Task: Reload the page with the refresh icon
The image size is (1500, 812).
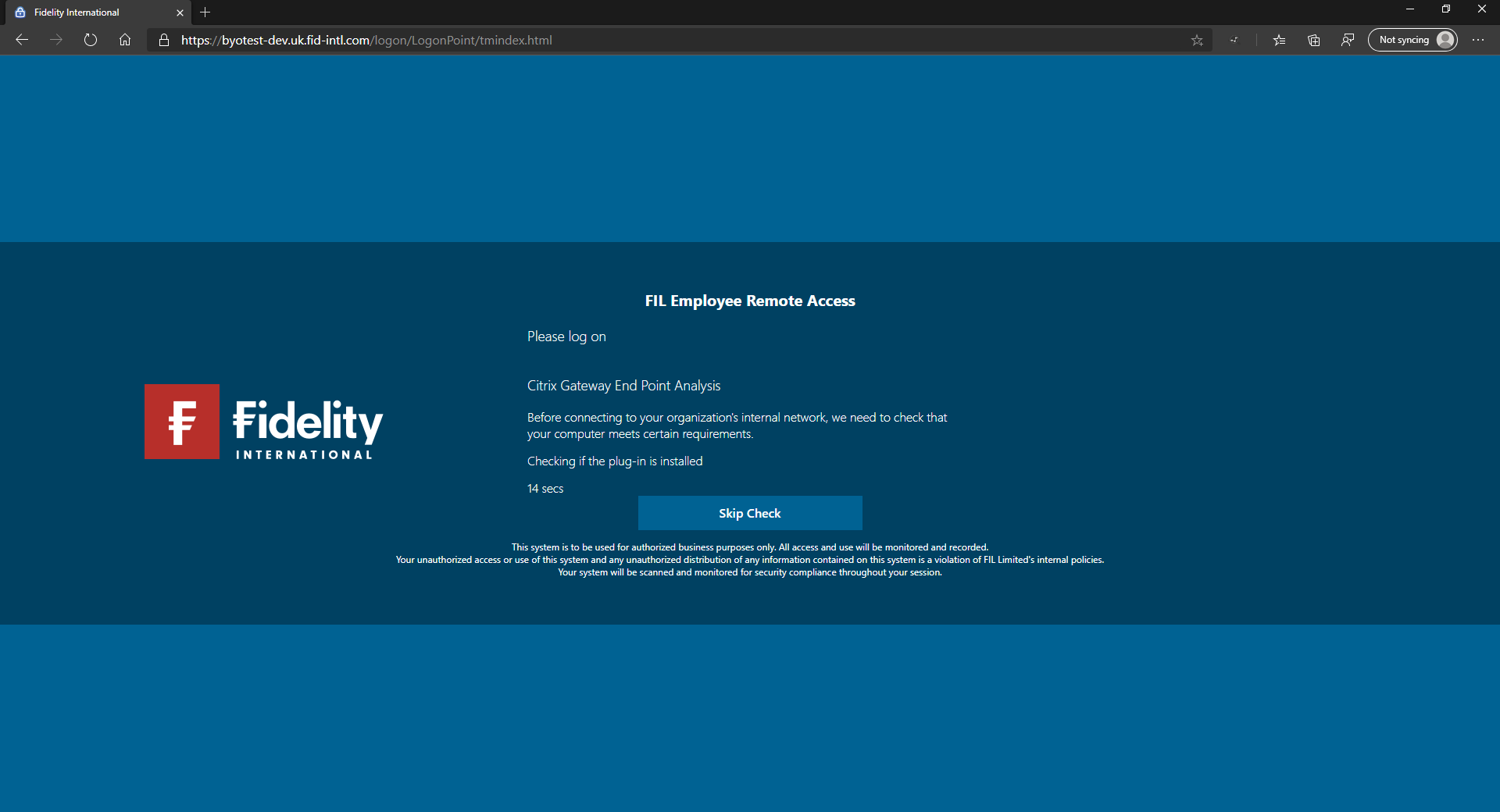Action: click(91, 40)
